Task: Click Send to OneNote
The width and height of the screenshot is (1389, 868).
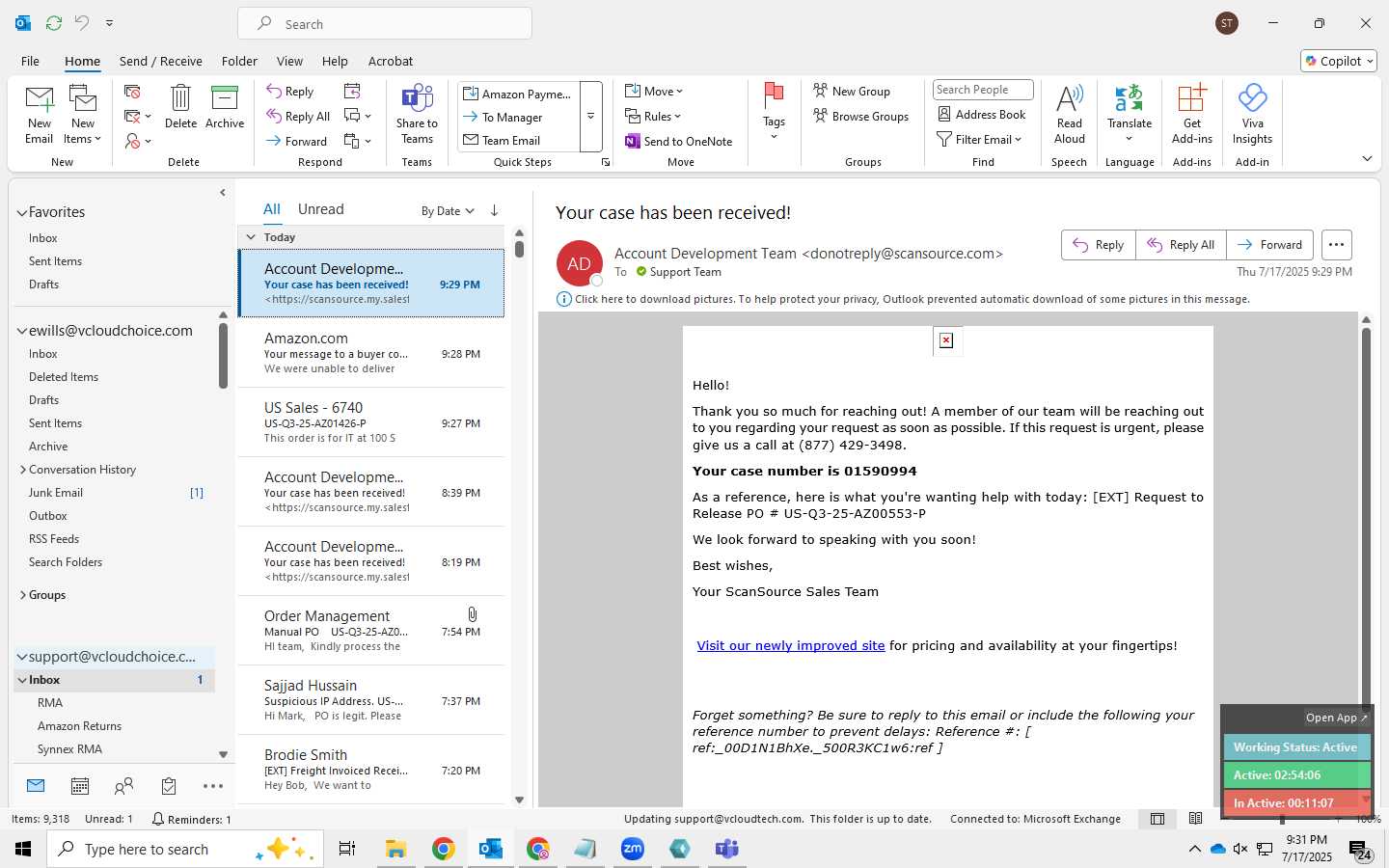Action: (679, 141)
